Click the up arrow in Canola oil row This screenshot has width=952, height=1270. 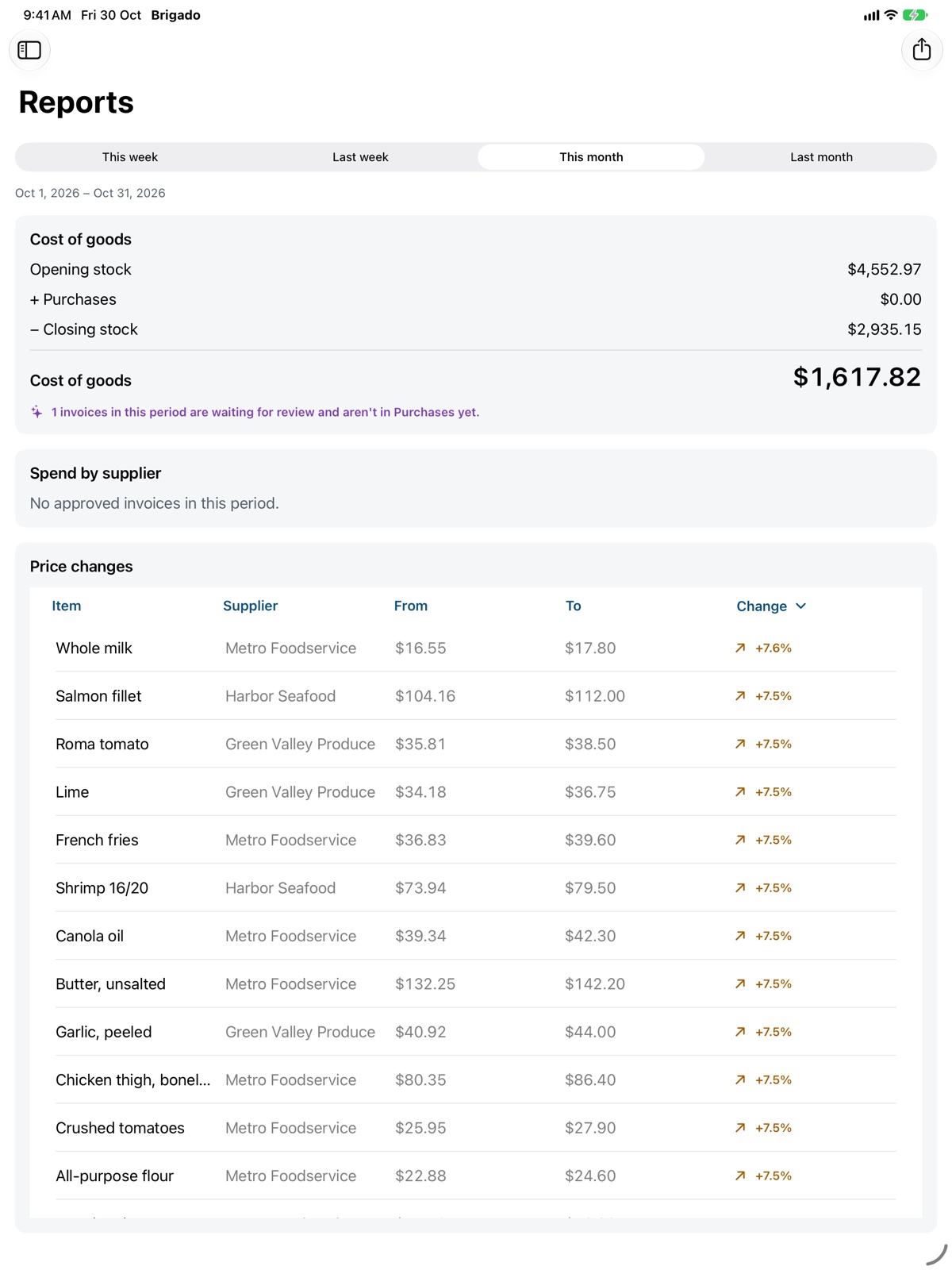(740, 936)
